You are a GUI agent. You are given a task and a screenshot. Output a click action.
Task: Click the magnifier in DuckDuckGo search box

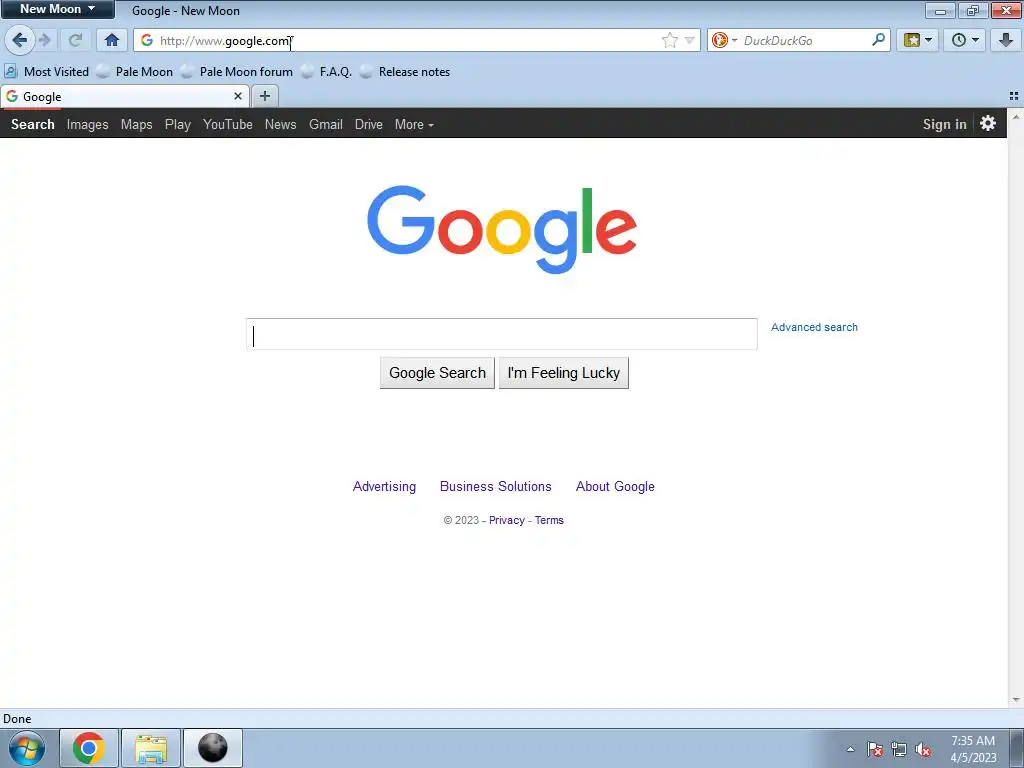pos(878,40)
